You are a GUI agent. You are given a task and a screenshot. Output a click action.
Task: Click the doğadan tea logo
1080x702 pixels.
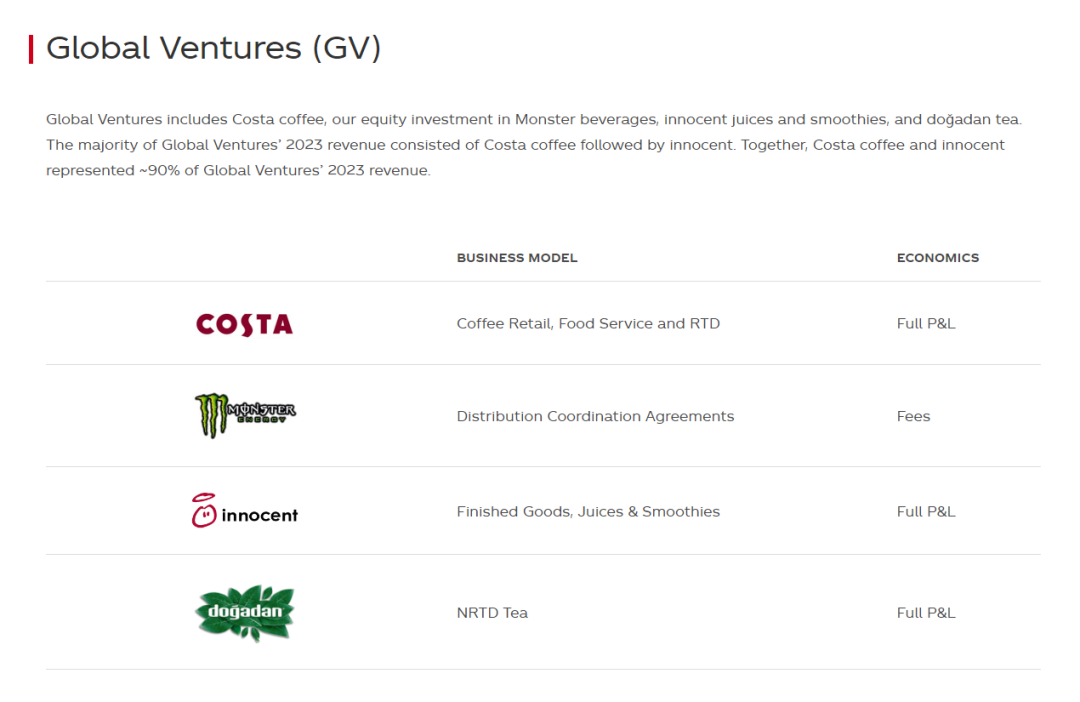[x=245, y=612]
